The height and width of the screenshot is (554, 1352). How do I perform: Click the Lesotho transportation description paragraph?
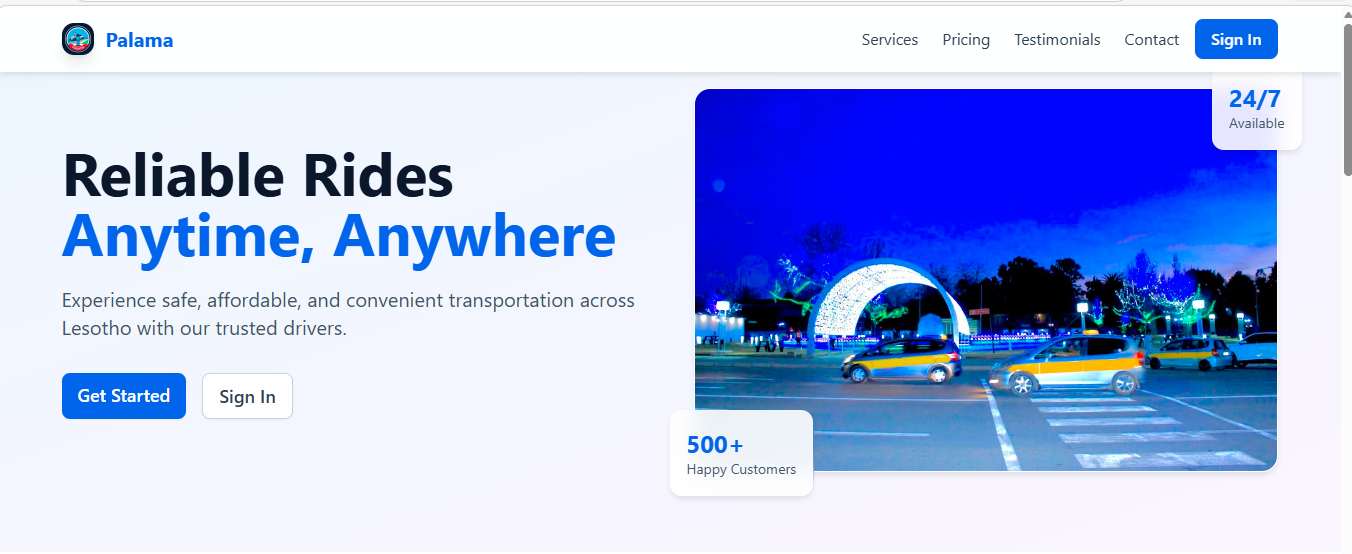[x=348, y=314]
